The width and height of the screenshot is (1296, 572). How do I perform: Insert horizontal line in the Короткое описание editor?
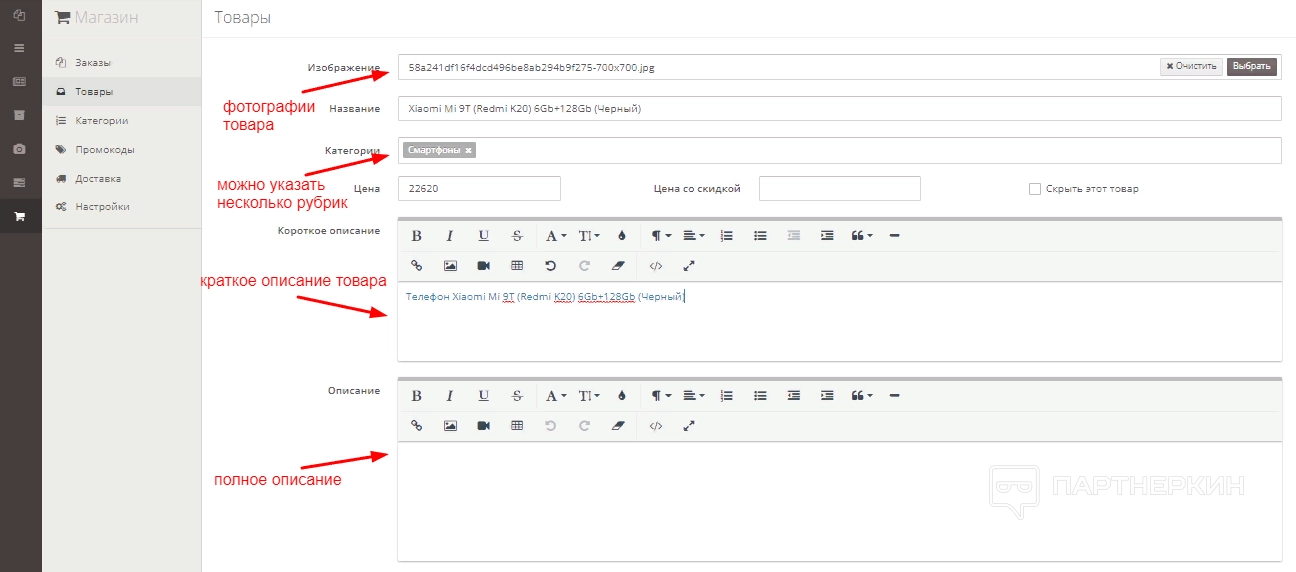894,236
